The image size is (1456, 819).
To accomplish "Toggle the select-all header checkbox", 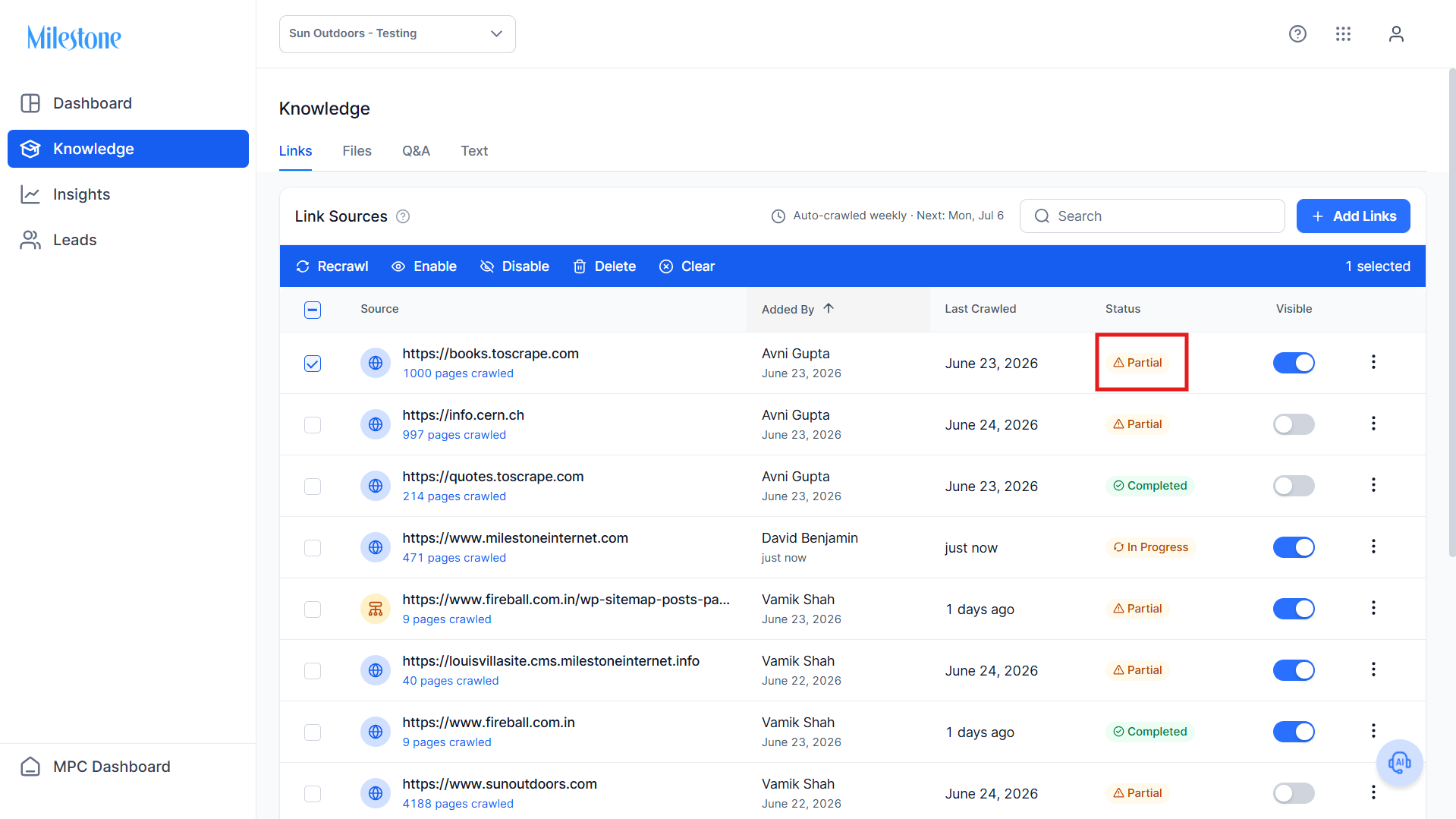I will tap(313, 310).
